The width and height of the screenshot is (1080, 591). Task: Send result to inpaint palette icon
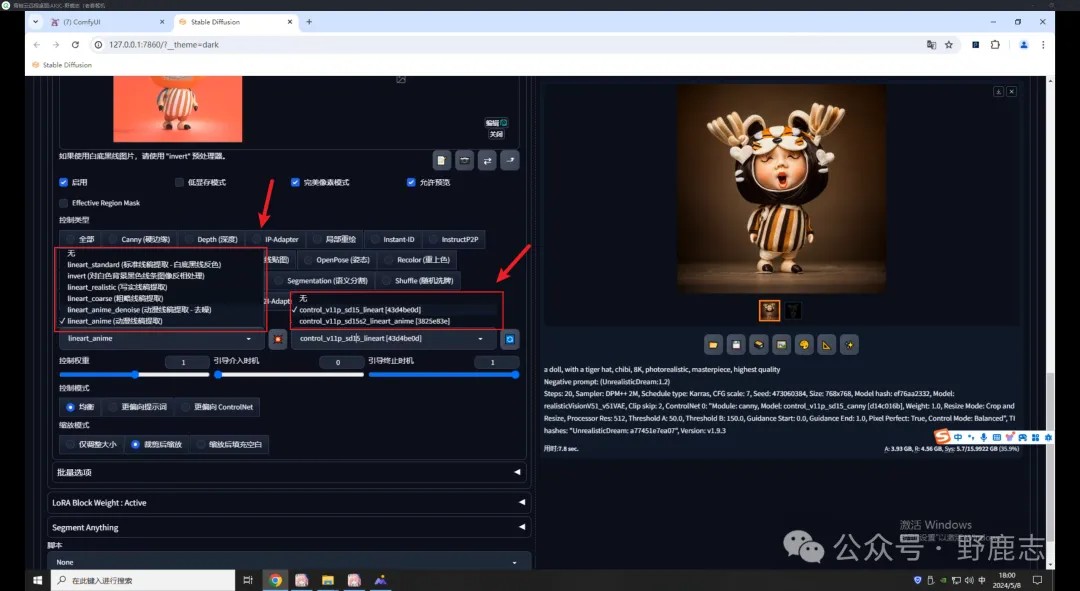[x=804, y=344]
